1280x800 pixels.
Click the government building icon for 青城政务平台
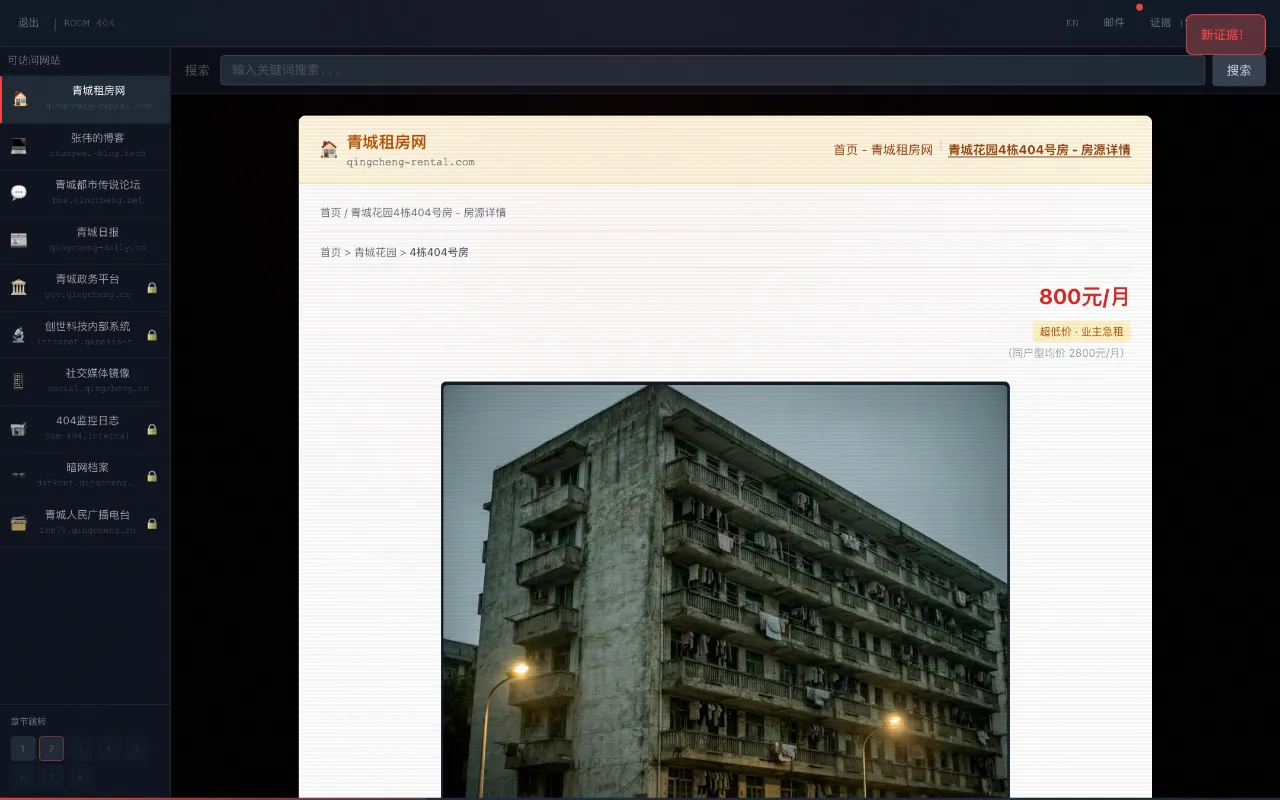pyautogui.click(x=19, y=287)
